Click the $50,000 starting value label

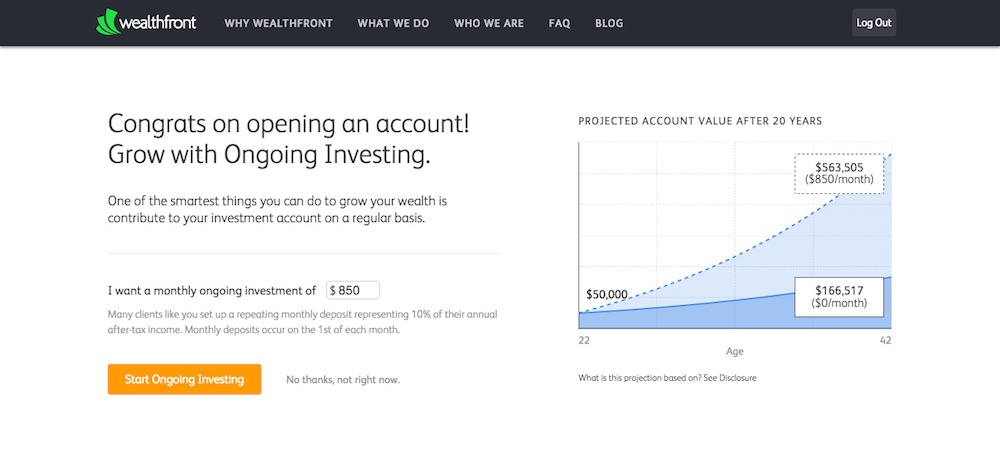coord(607,295)
